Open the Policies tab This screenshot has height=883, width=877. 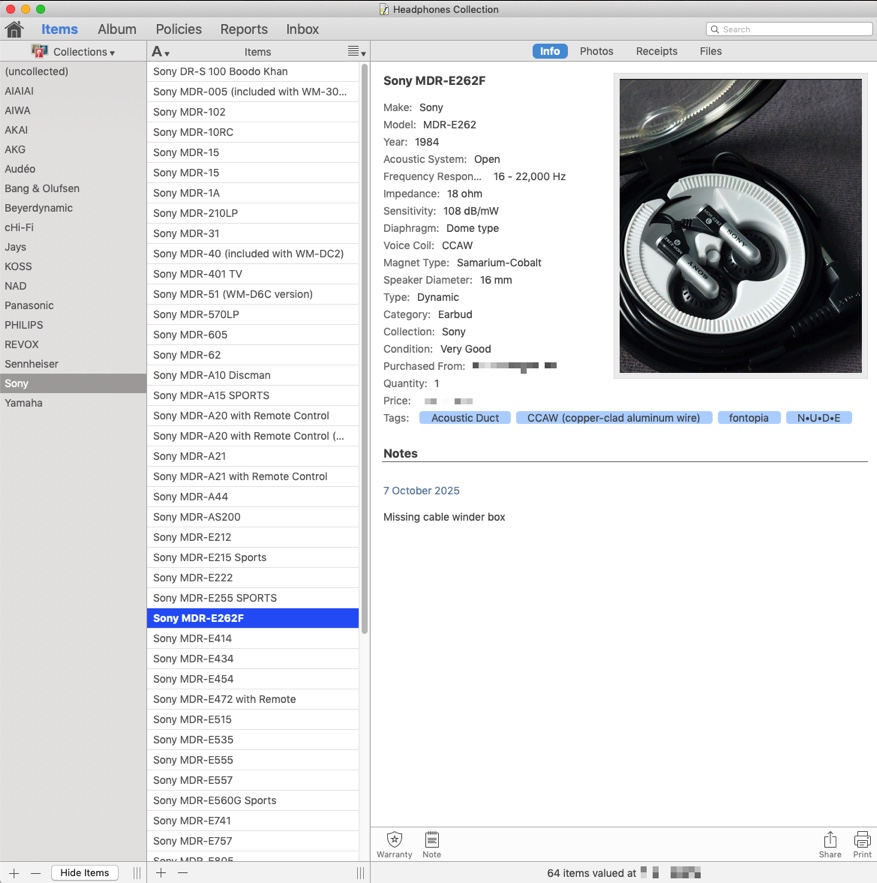(179, 29)
